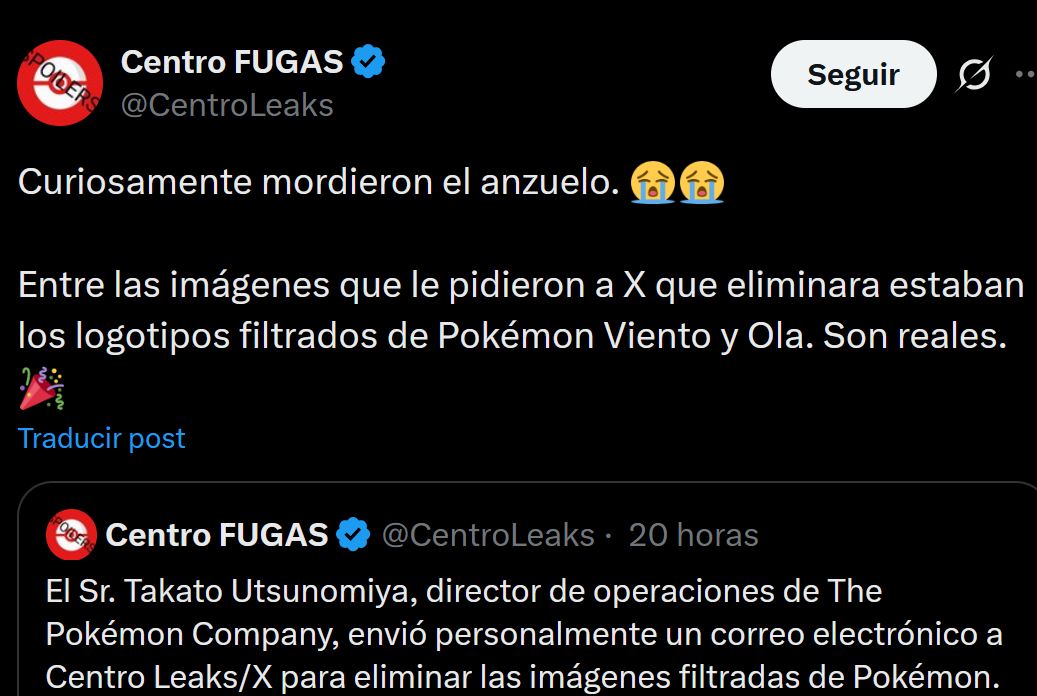Click paragraph mentioning Pokémon Viento y Ola

(520, 310)
